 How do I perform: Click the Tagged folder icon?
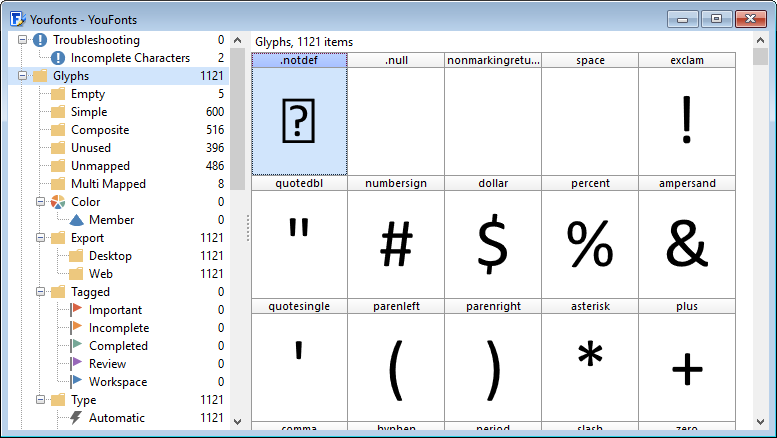pos(58,292)
